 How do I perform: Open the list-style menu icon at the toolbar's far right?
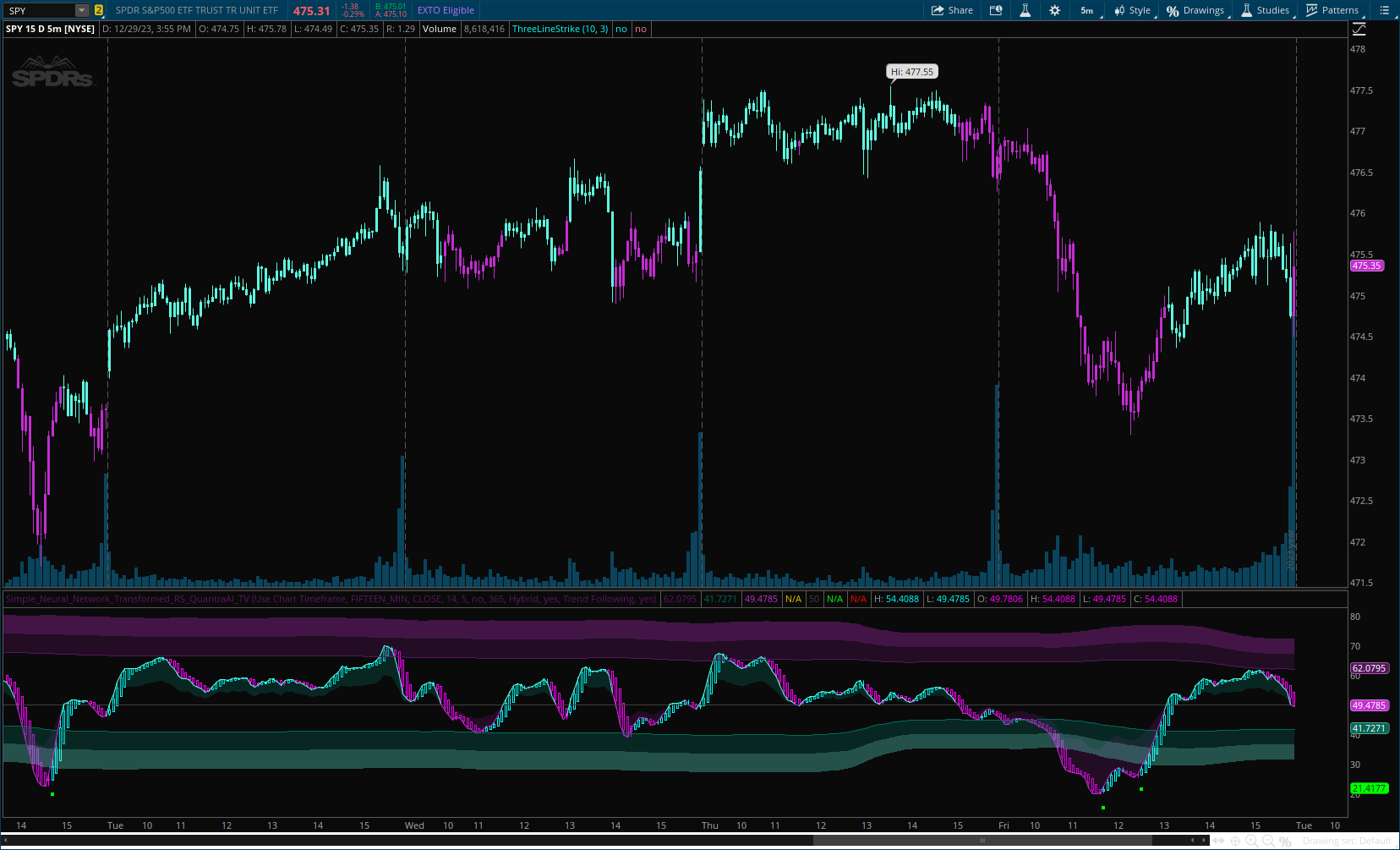point(1384,10)
